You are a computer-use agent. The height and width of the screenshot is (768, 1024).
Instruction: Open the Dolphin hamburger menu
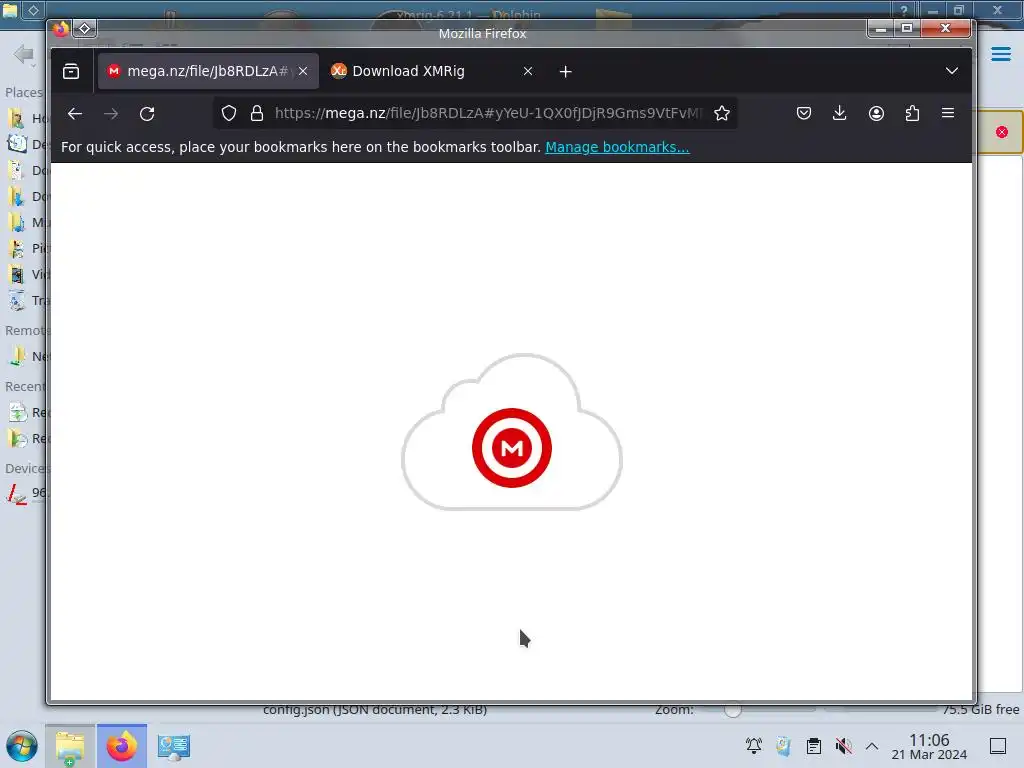click(x=1000, y=54)
